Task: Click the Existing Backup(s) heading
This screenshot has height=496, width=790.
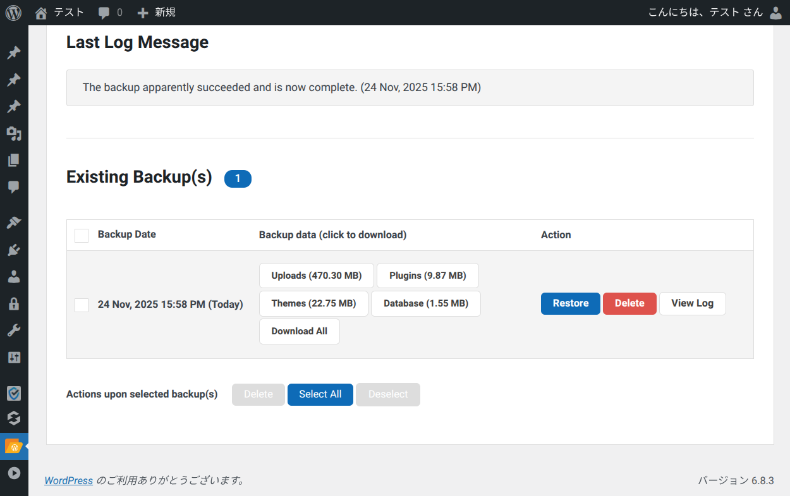Action: [139, 177]
